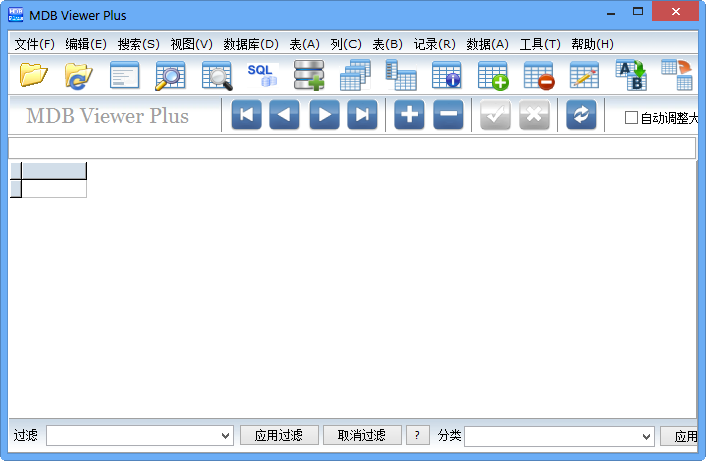This screenshot has height=461, width=706.
Task: Cancel the edit with the X button
Action: (534, 115)
